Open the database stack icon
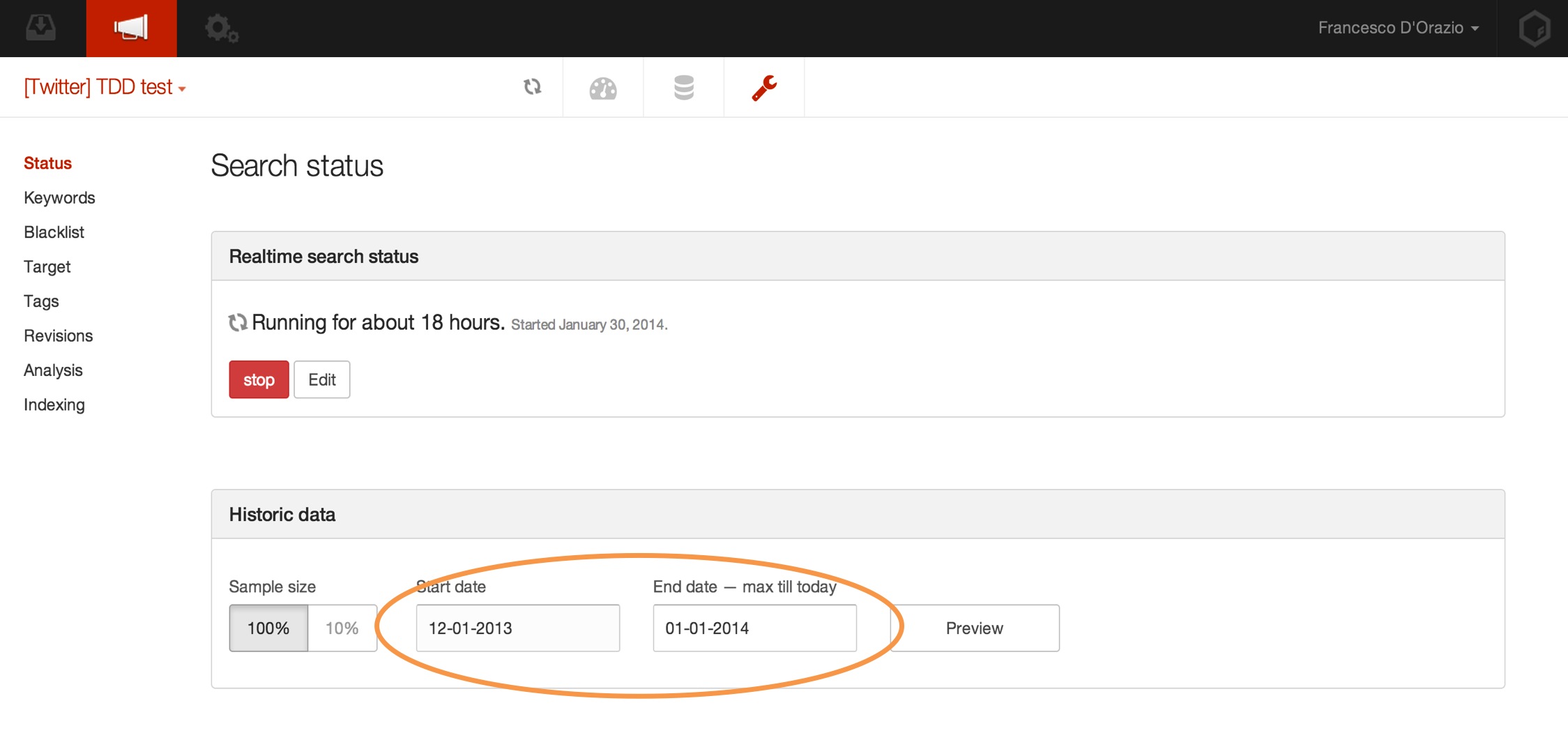1568x740 pixels. click(x=684, y=88)
